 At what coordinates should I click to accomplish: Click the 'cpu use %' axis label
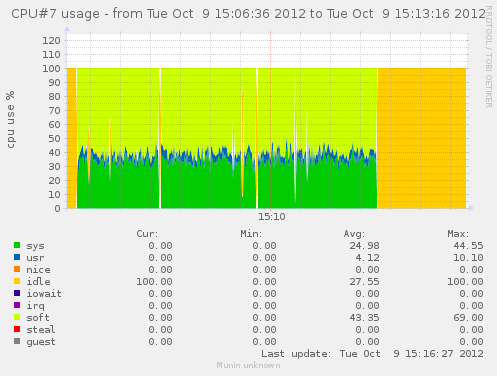pyautogui.click(x=10, y=119)
